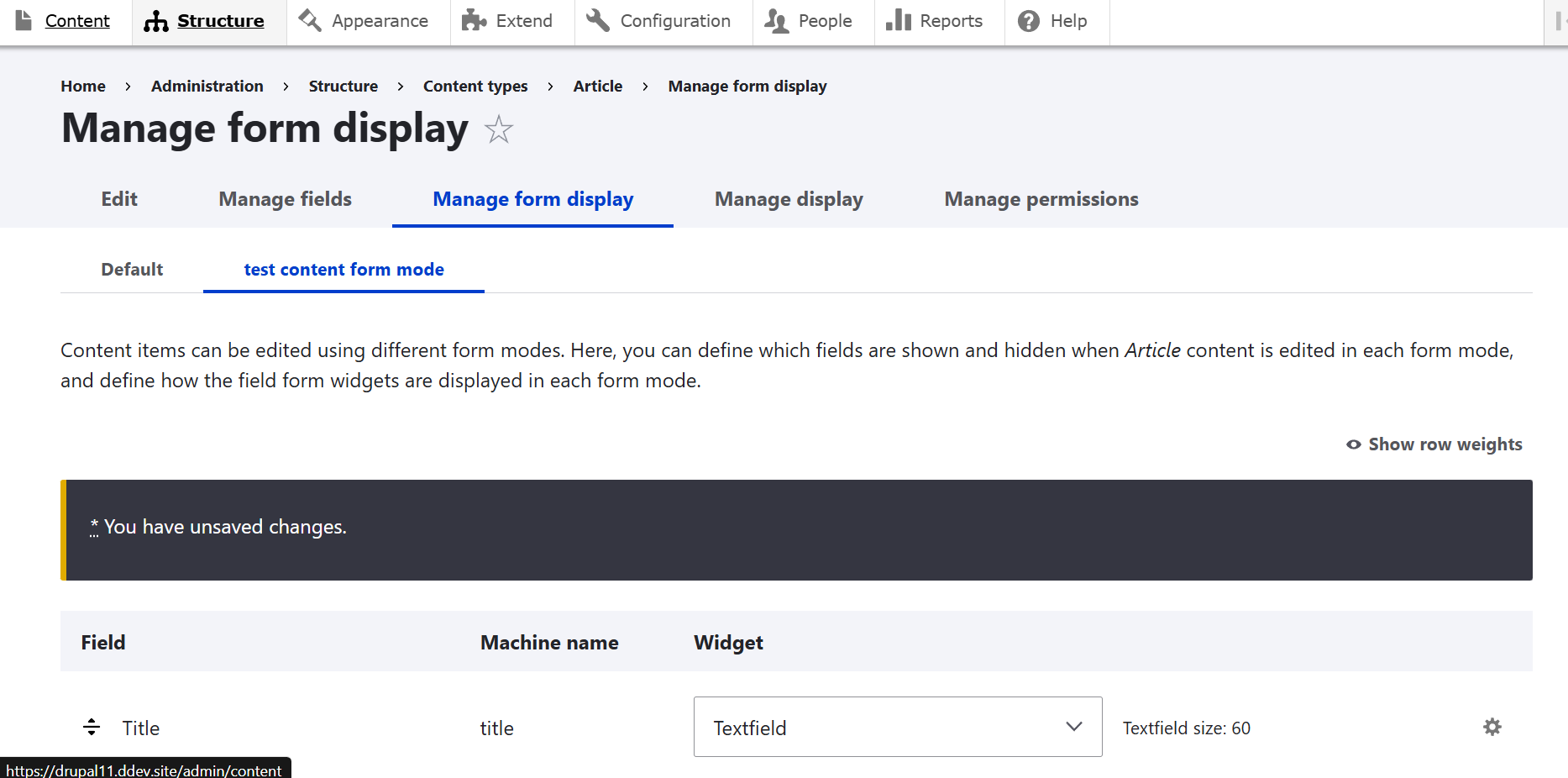1568x778 pixels.
Task: Toggle Show row weights
Action: 1434,444
